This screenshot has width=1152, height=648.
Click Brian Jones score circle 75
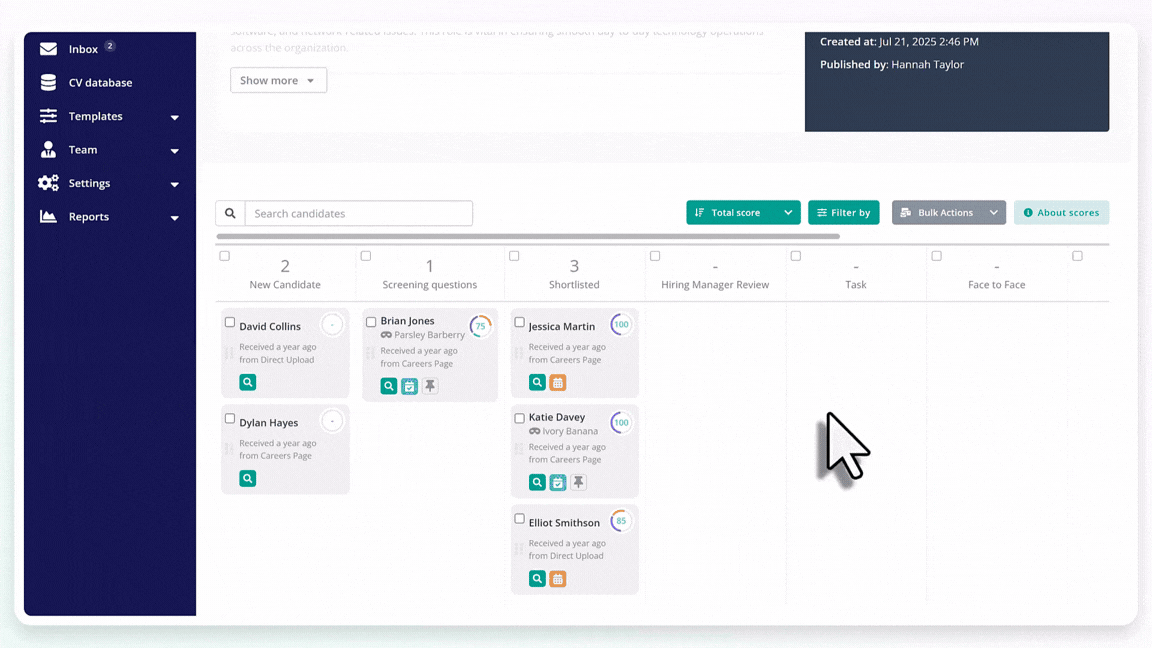(480, 326)
